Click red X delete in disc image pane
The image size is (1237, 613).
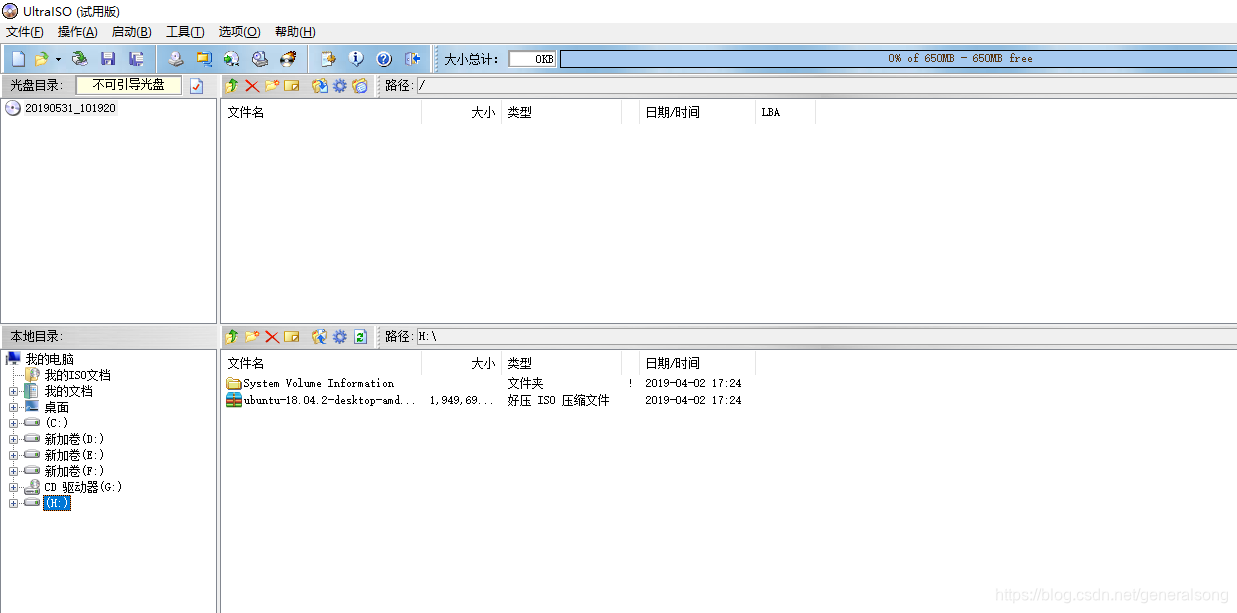tap(252, 86)
